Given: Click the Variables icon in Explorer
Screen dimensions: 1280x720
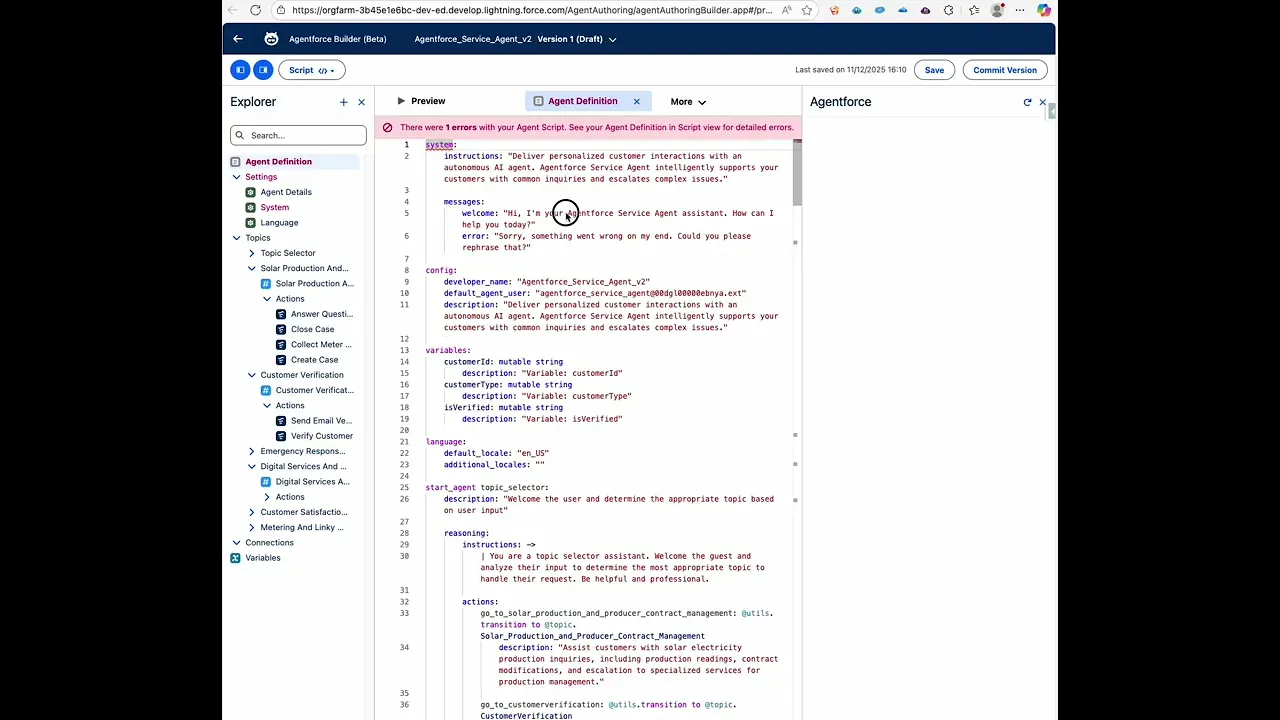Looking at the screenshot, I should click(x=236, y=558).
